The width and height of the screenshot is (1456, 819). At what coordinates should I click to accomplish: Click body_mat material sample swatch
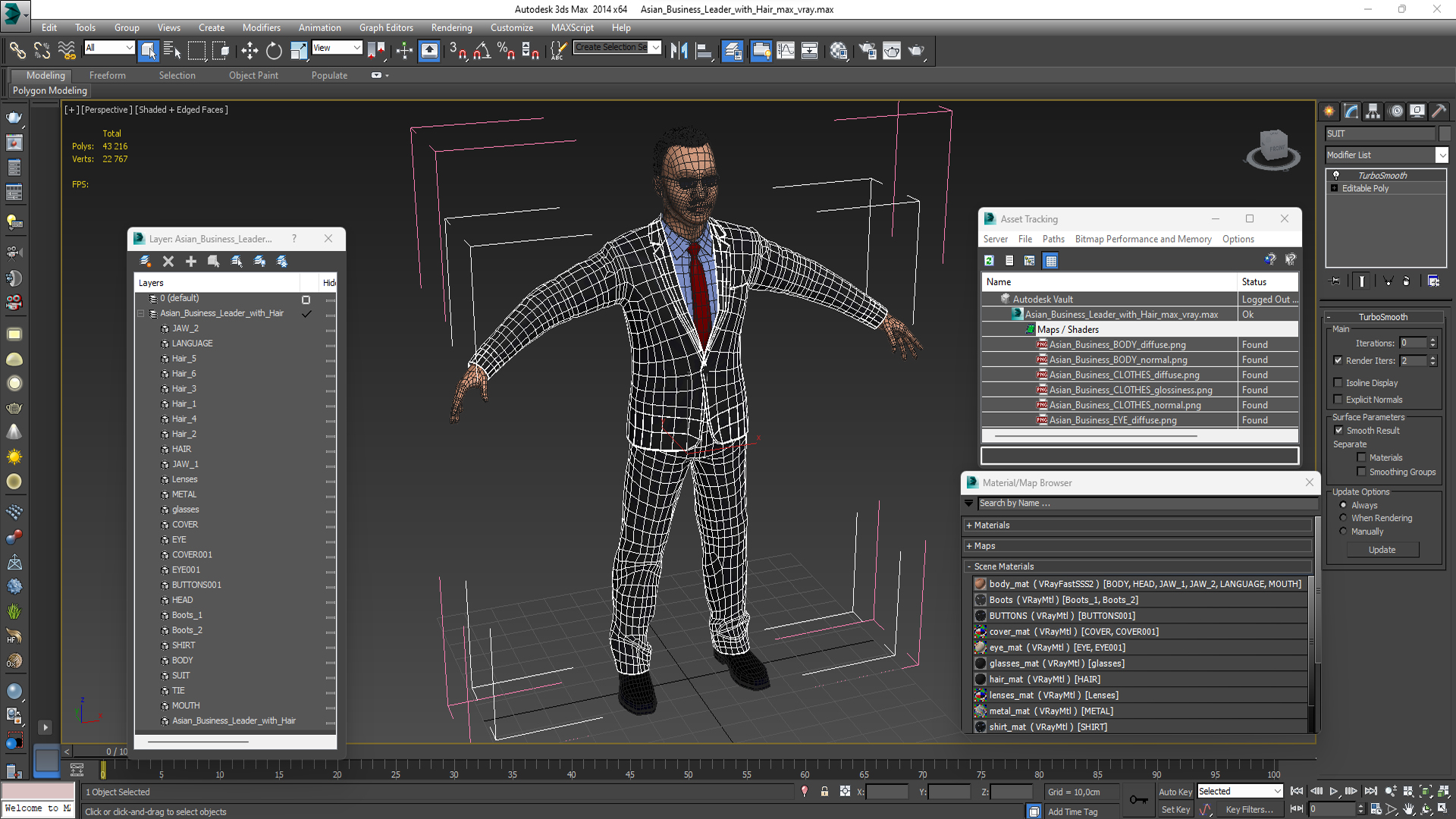(981, 584)
